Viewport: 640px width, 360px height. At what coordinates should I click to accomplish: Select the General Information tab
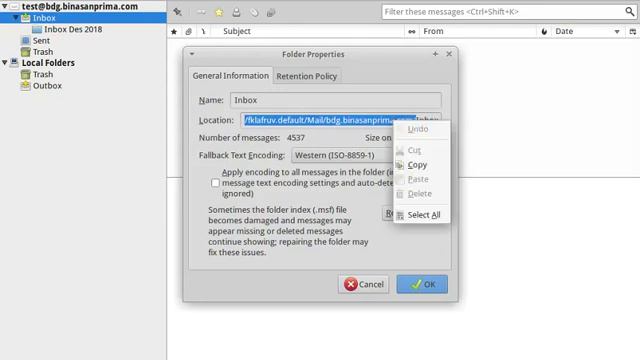coord(231,76)
